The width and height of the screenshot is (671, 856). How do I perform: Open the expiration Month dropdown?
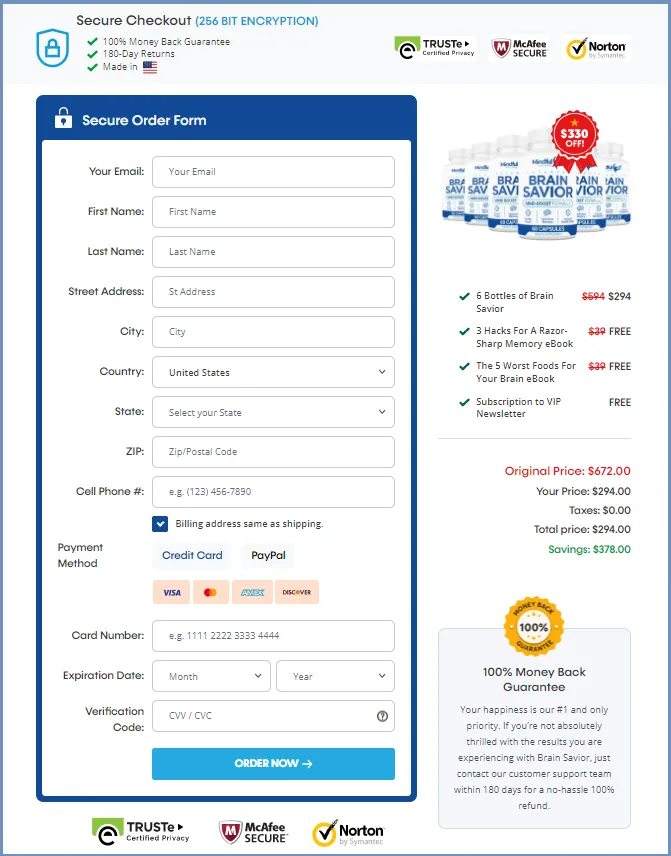(x=211, y=676)
